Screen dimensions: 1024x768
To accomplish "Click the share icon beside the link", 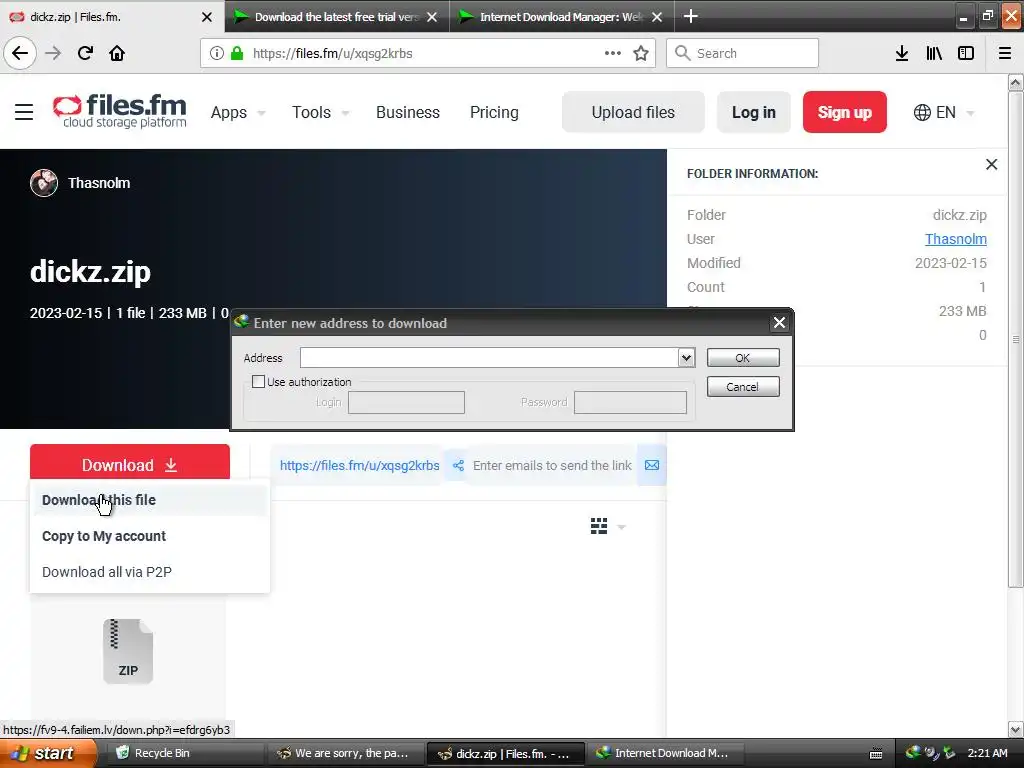I will click(458, 466).
